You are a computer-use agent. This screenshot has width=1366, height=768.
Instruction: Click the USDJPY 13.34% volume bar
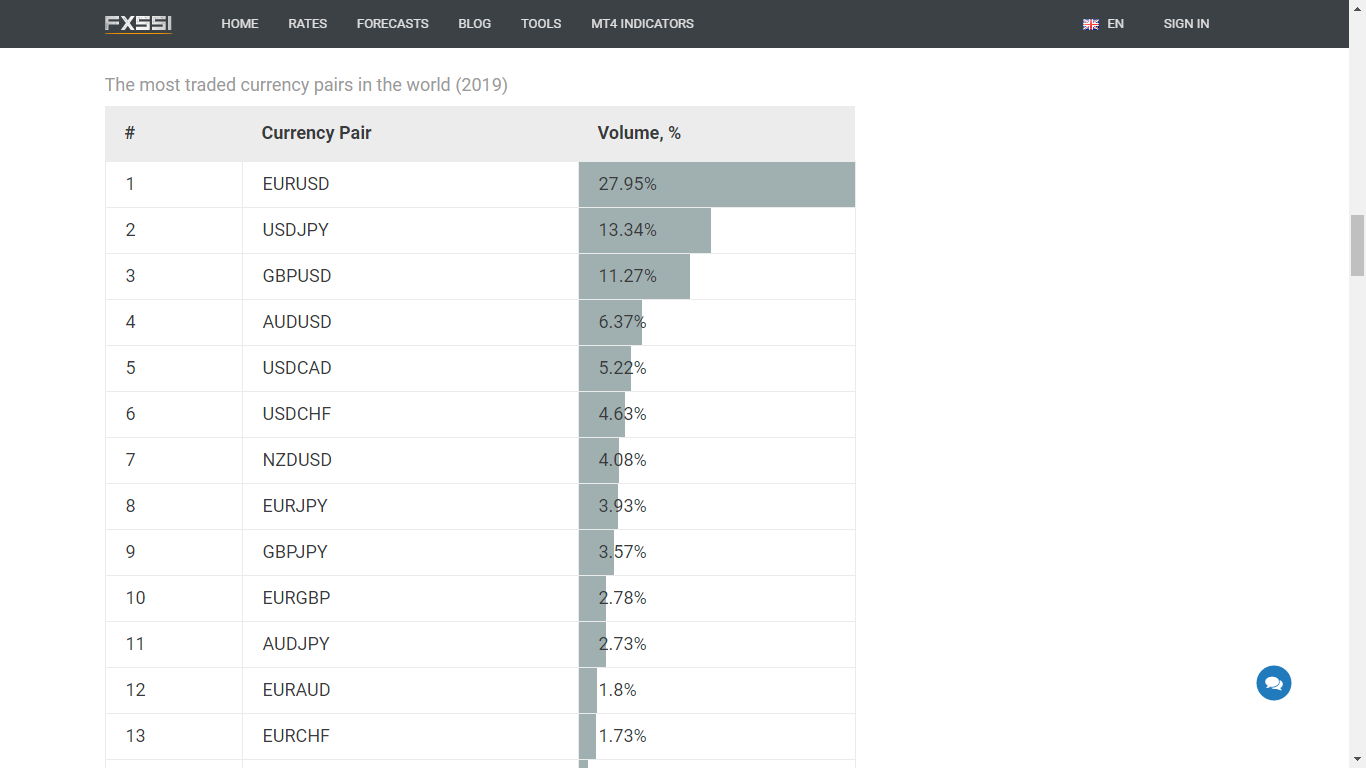645,230
